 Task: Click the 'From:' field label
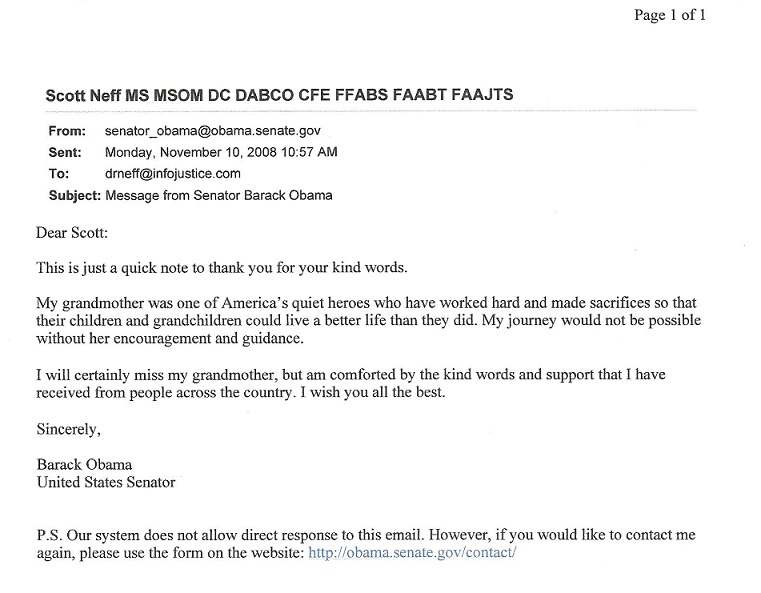66,132
